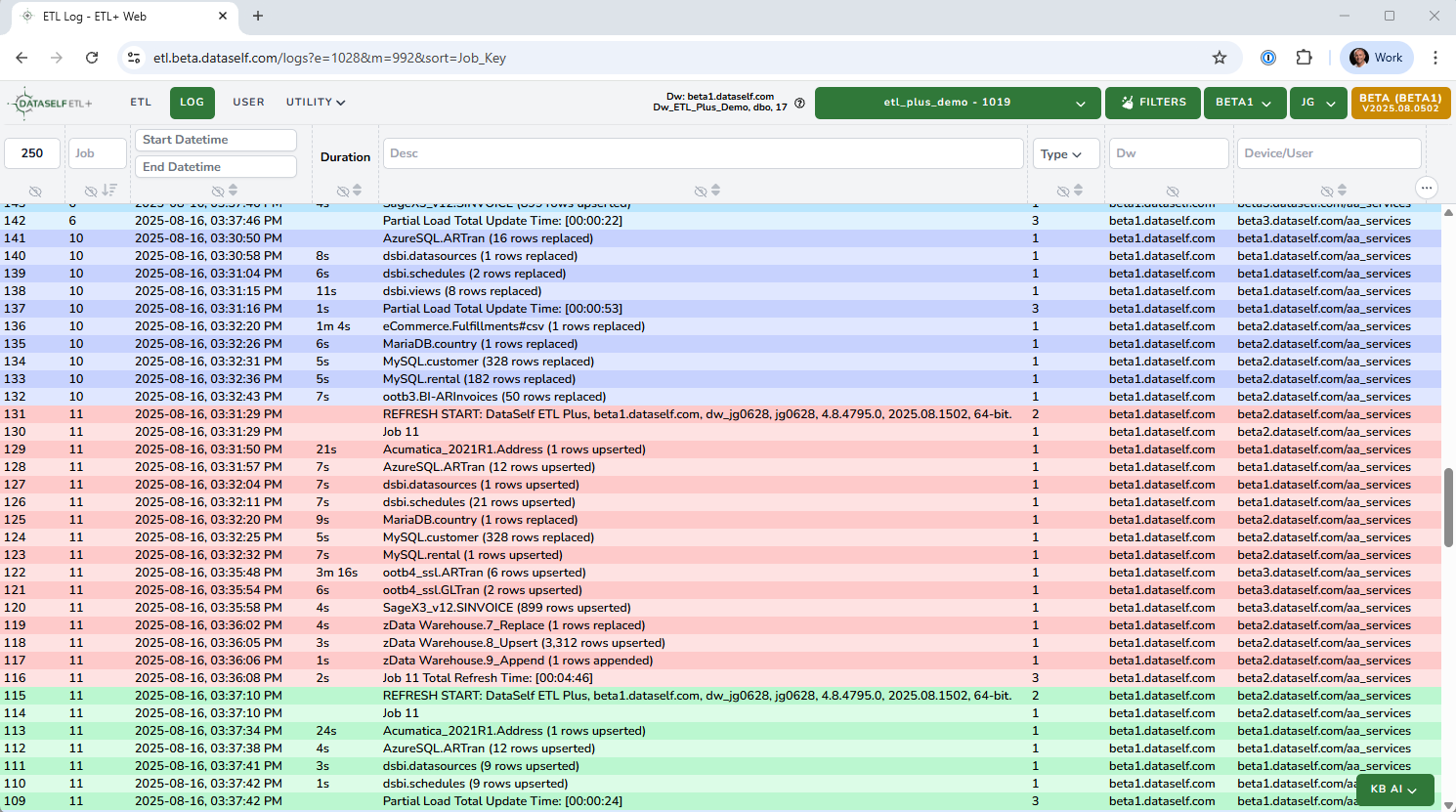Hide the Device/User column
1456x812 pixels.
click(1326, 192)
